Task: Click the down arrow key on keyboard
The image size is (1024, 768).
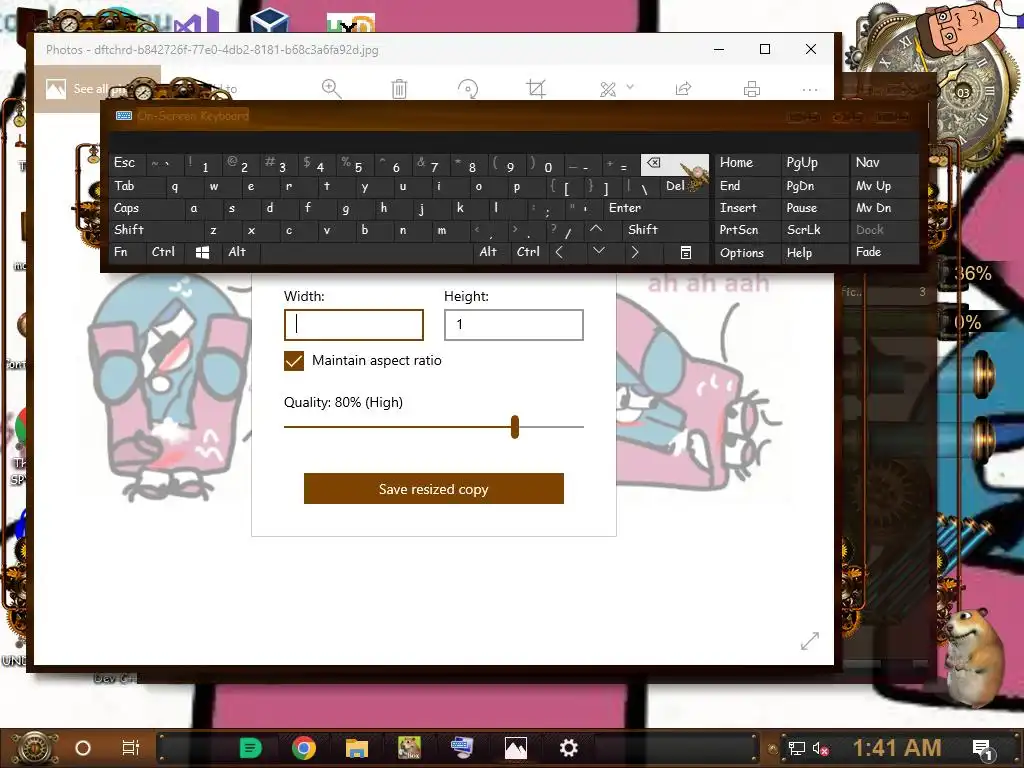Action: click(598, 251)
